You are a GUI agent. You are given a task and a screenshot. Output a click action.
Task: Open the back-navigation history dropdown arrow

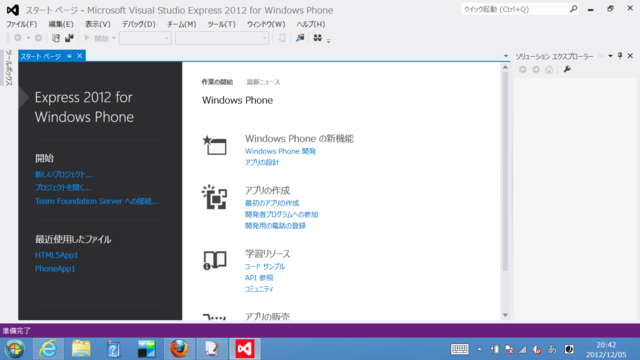[28, 38]
